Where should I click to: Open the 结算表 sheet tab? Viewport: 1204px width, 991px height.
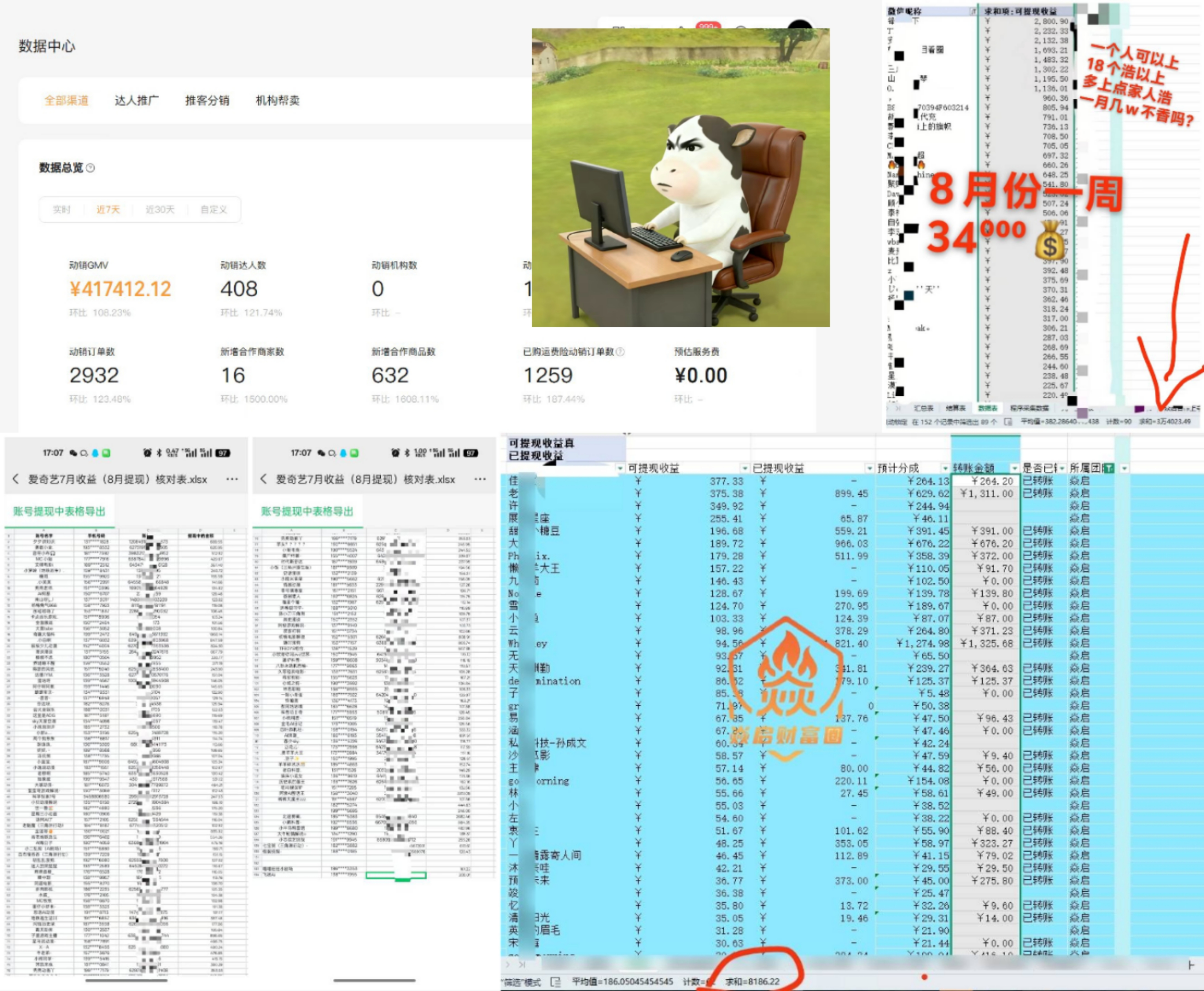pos(956,408)
